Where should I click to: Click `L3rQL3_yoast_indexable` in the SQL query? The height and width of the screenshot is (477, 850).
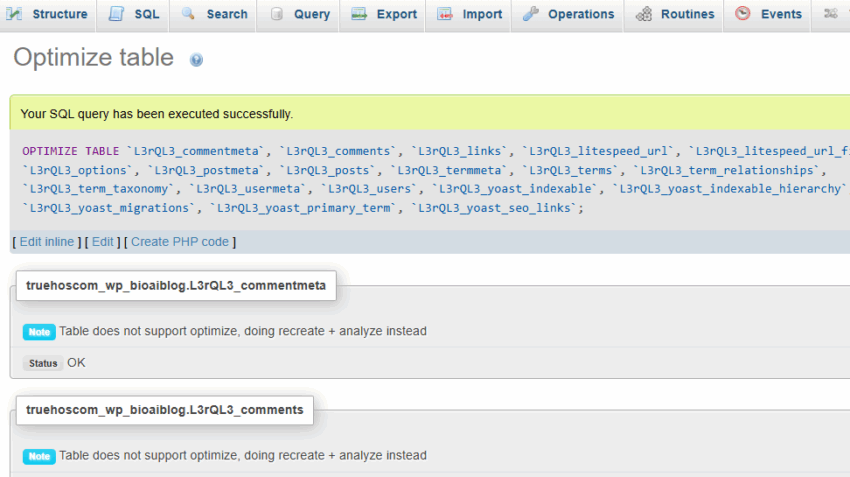pyautogui.click(x=515, y=189)
